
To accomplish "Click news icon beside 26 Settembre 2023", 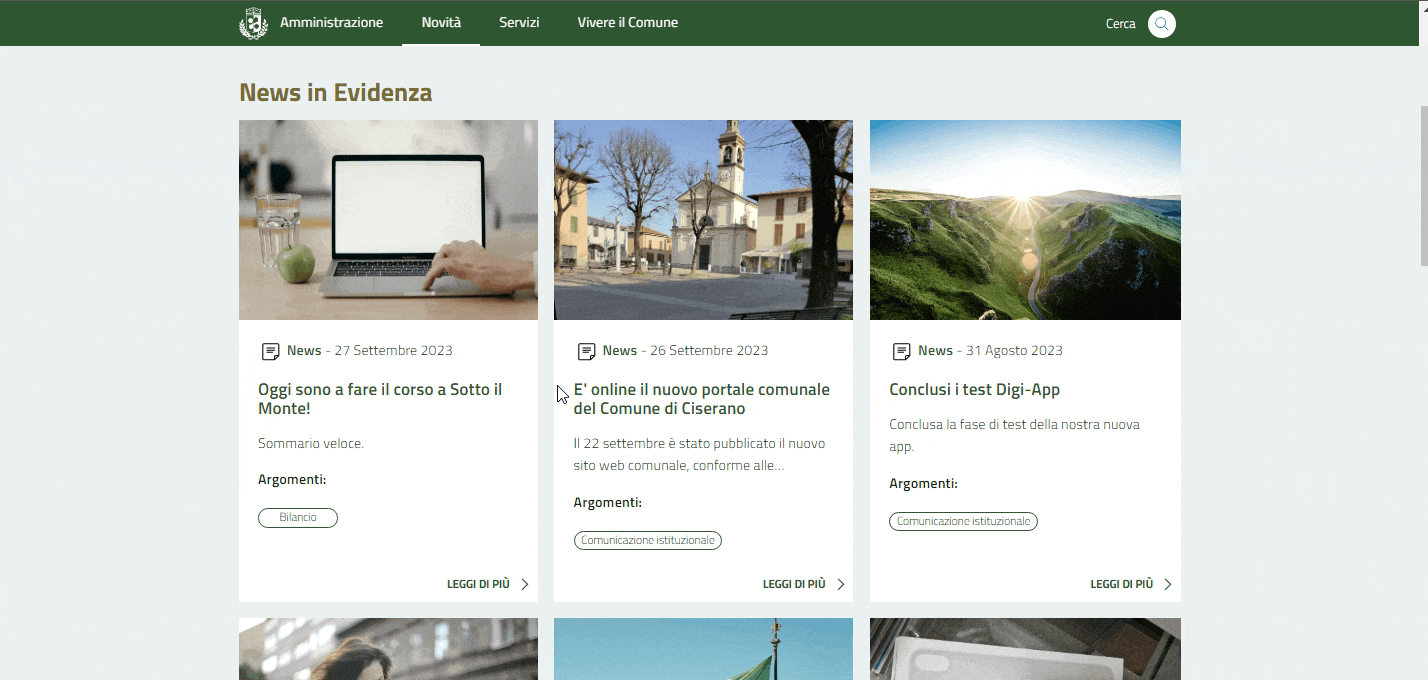I will point(586,351).
